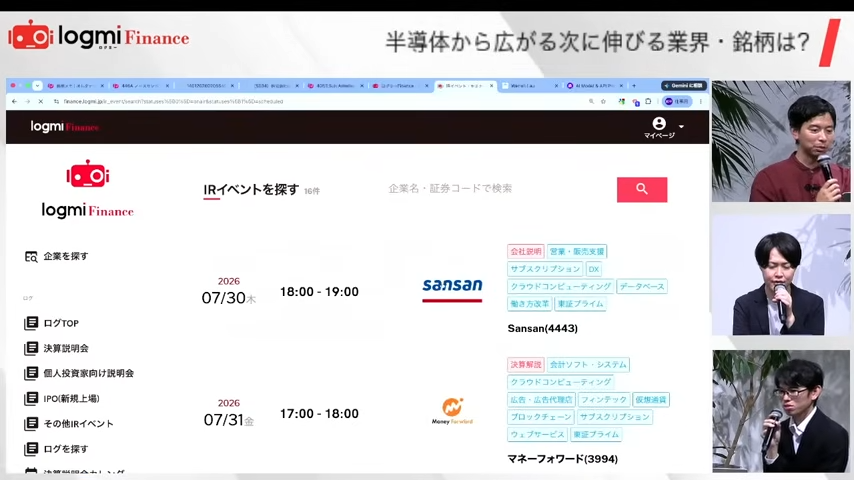Open the マネーフォワード(3994) company link

pos(563,459)
